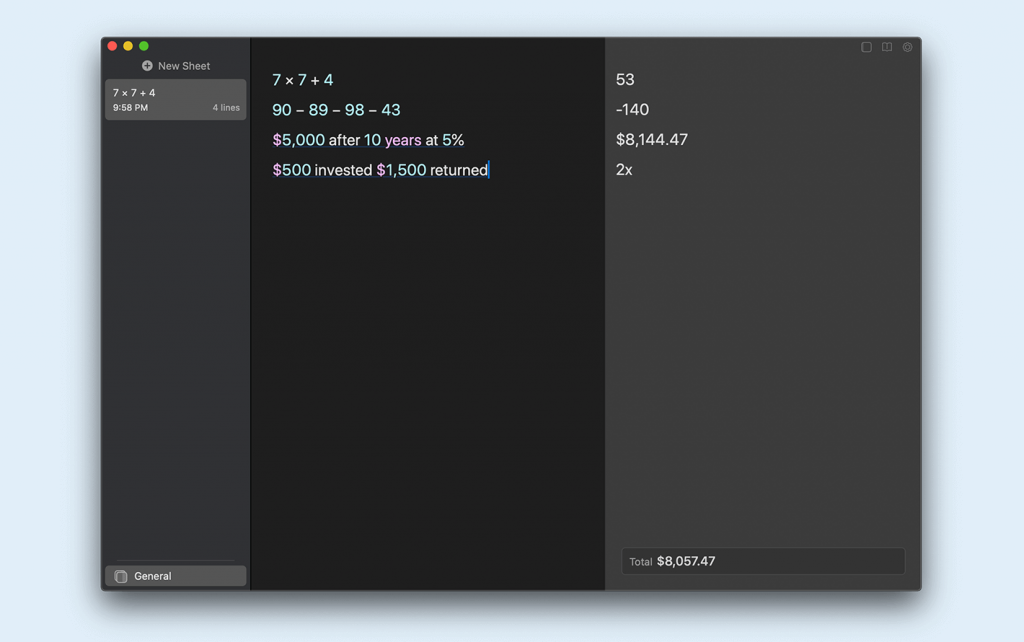Toggle the sidebar layout icon in the top right

pyautogui.click(x=866, y=47)
